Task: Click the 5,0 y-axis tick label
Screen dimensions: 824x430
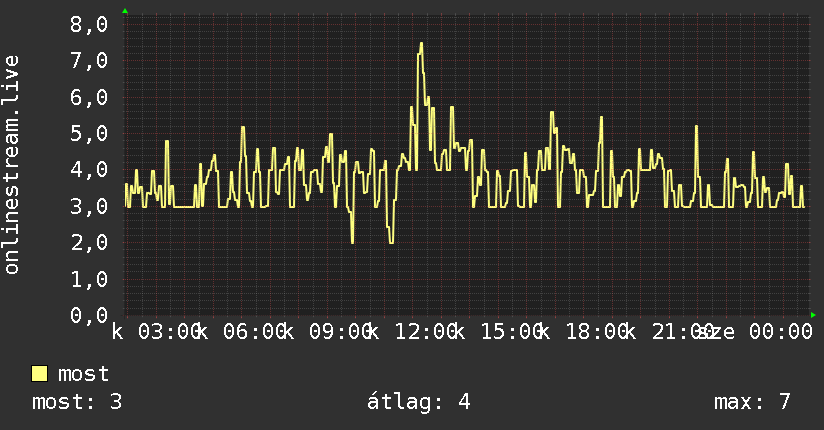Action: click(x=89, y=134)
